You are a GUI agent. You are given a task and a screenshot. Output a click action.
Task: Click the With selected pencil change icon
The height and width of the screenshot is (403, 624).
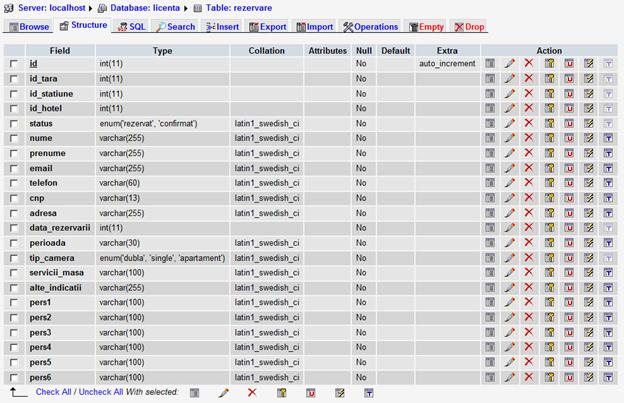[224, 393]
